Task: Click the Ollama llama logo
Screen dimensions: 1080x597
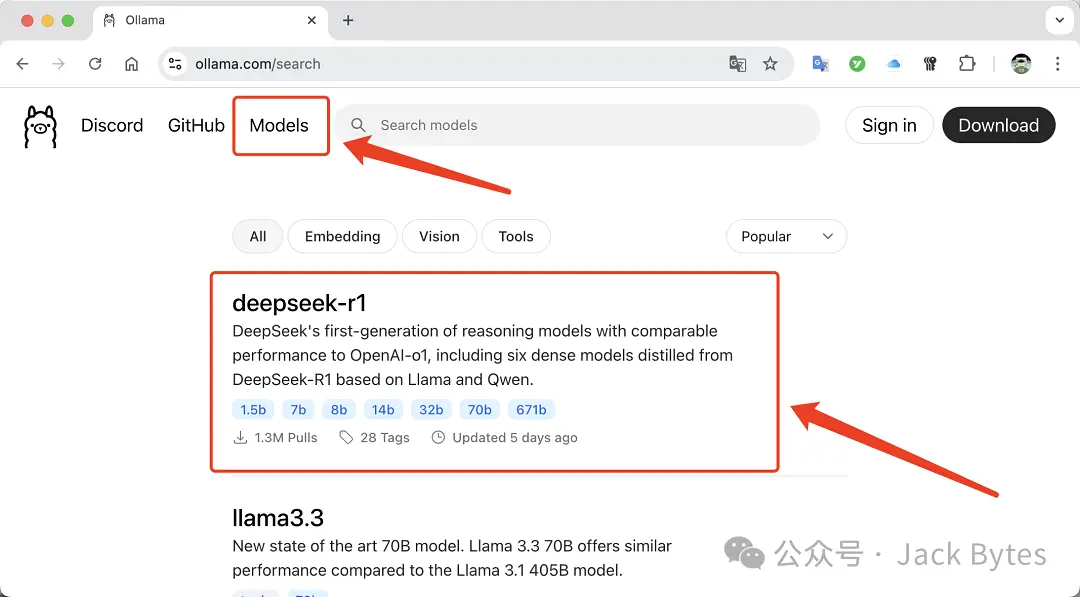Action: point(39,126)
